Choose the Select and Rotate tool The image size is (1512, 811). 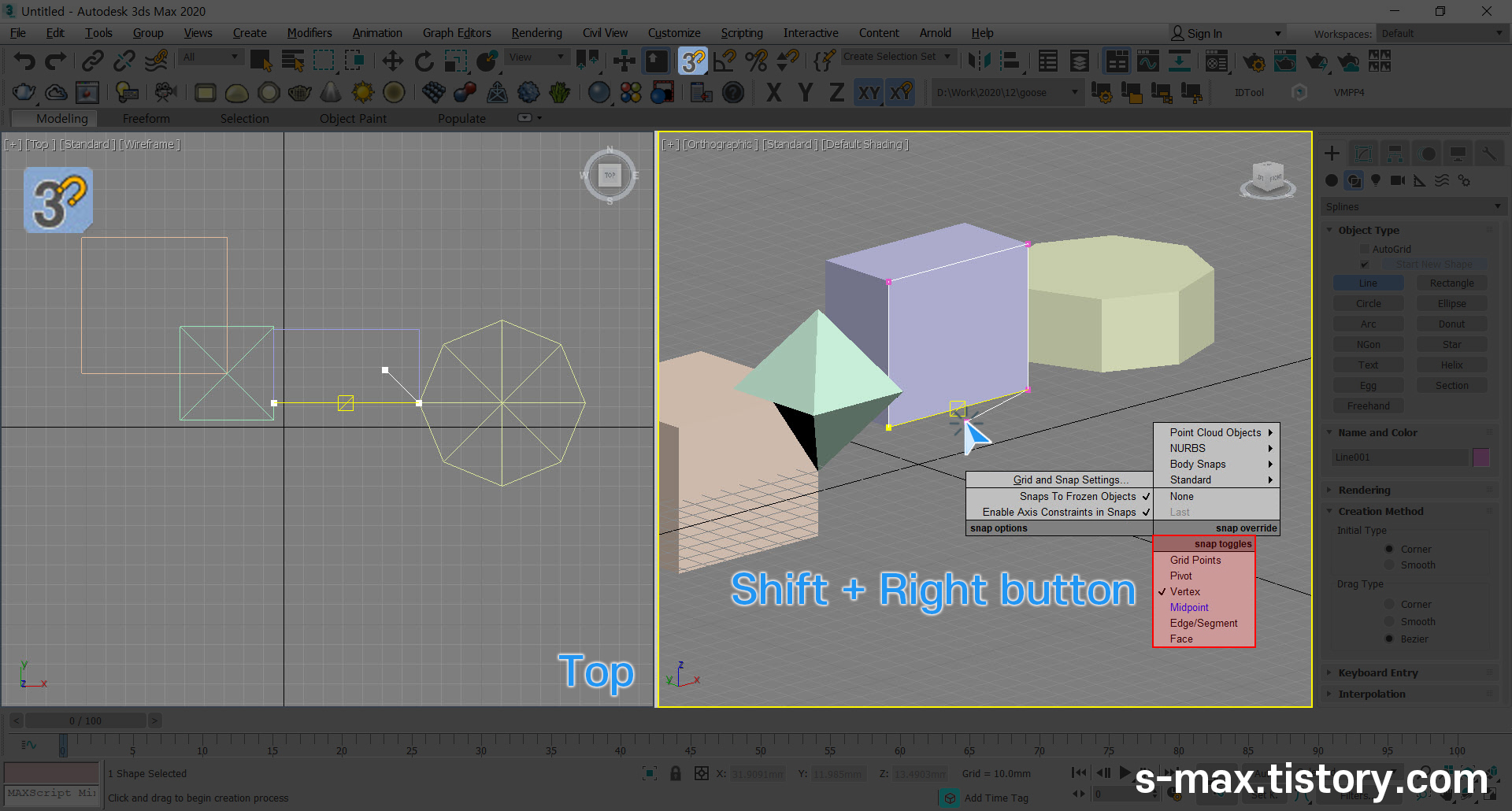pyautogui.click(x=424, y=61)
